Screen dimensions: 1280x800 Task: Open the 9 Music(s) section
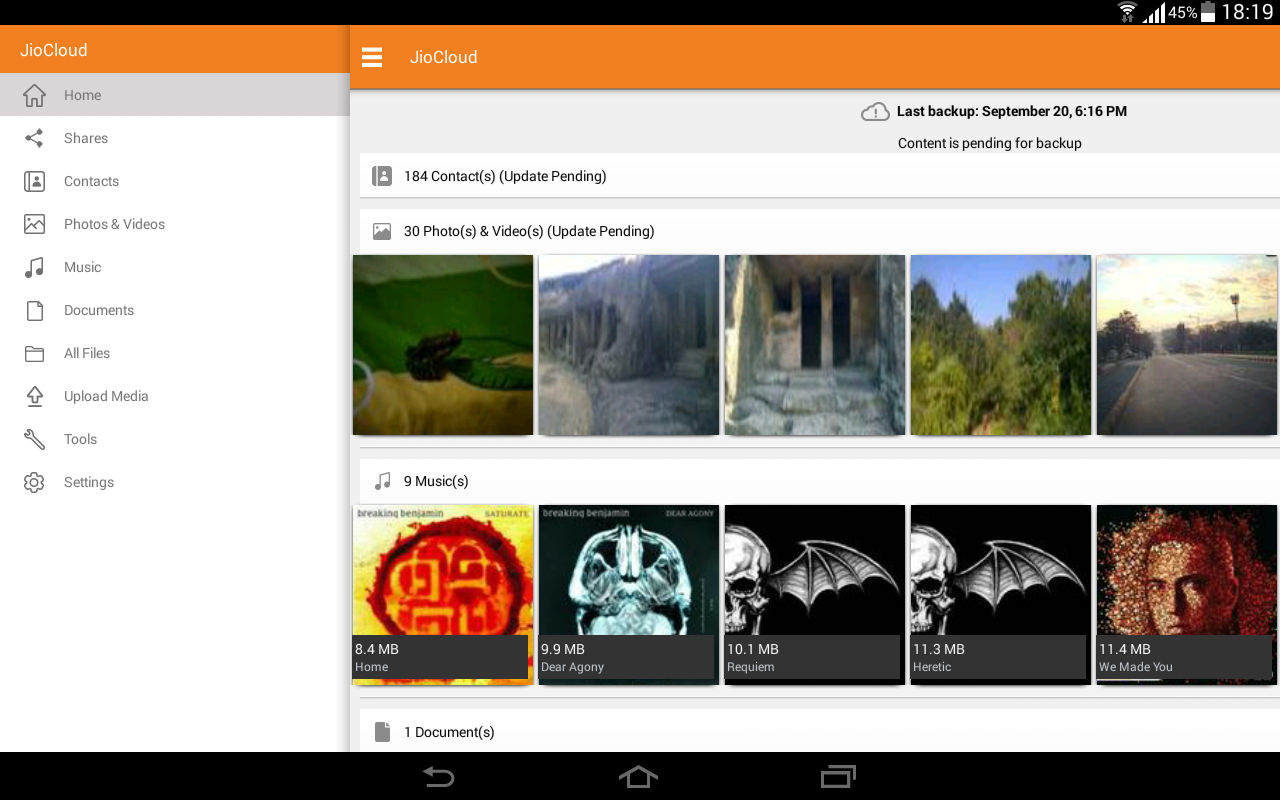(x=820, y=481)
